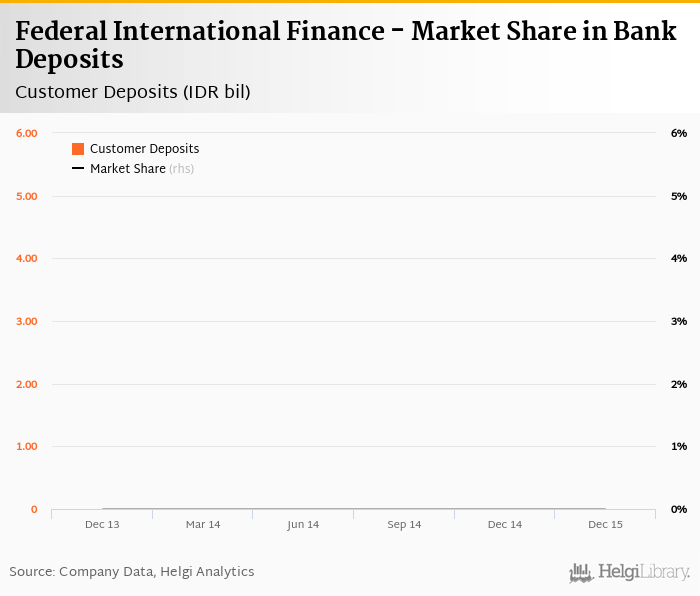
Task: Click the 1% right axis label
Action: (x=678, y=446)
